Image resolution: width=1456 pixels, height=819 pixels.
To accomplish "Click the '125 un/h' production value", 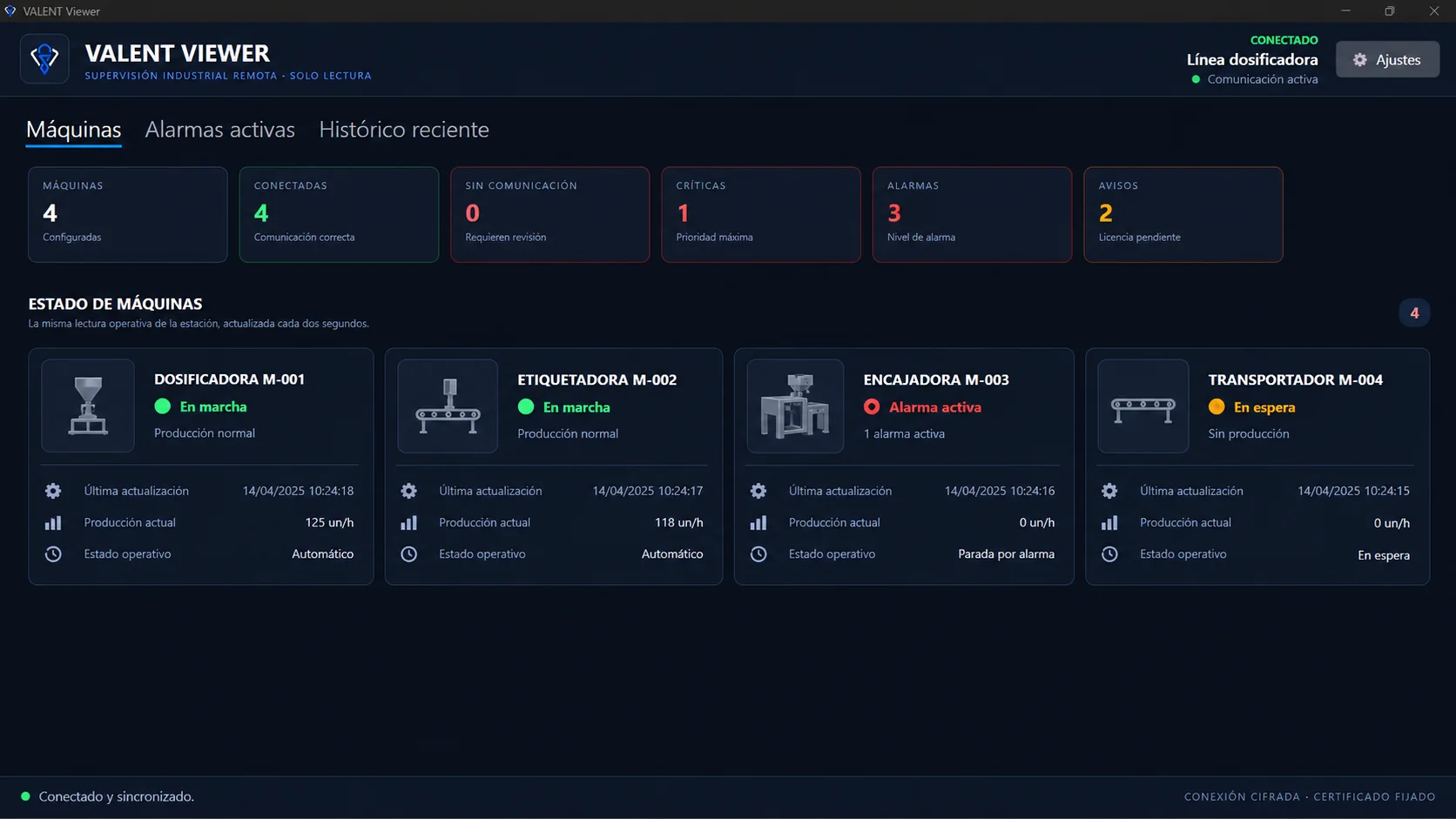I will click(329, 522).
